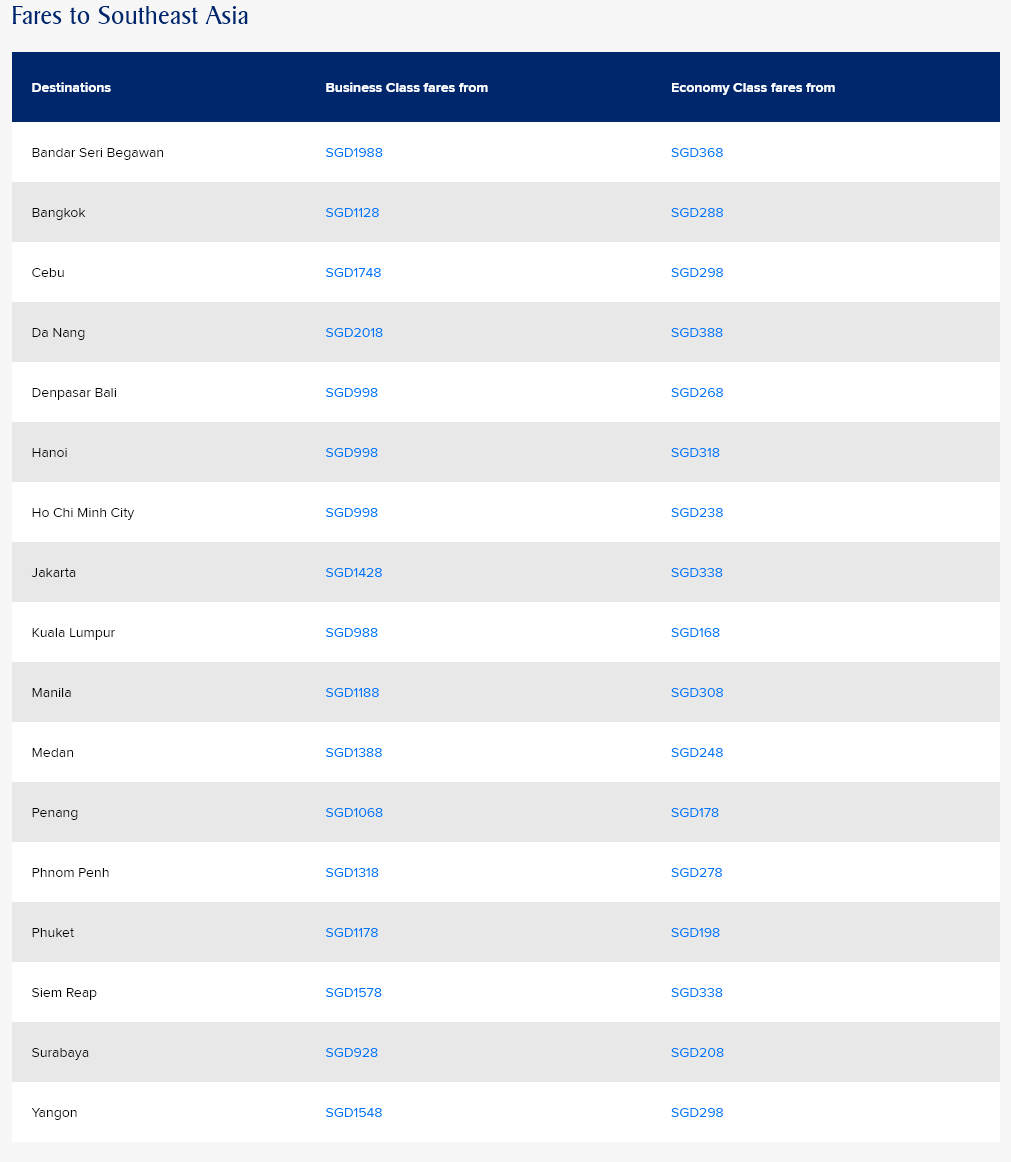Select Cebu Business Class fare SGD1748
This screenshot has width=1011, height=1162.
tap(353, 273)
